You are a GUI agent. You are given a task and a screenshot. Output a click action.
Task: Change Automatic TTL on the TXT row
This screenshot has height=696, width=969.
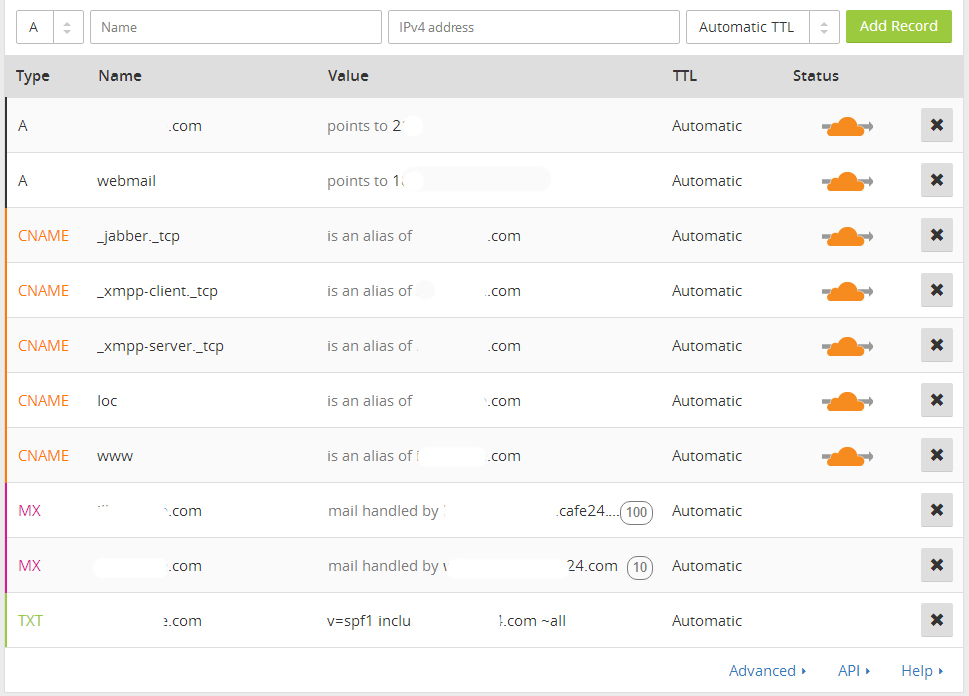707,621
